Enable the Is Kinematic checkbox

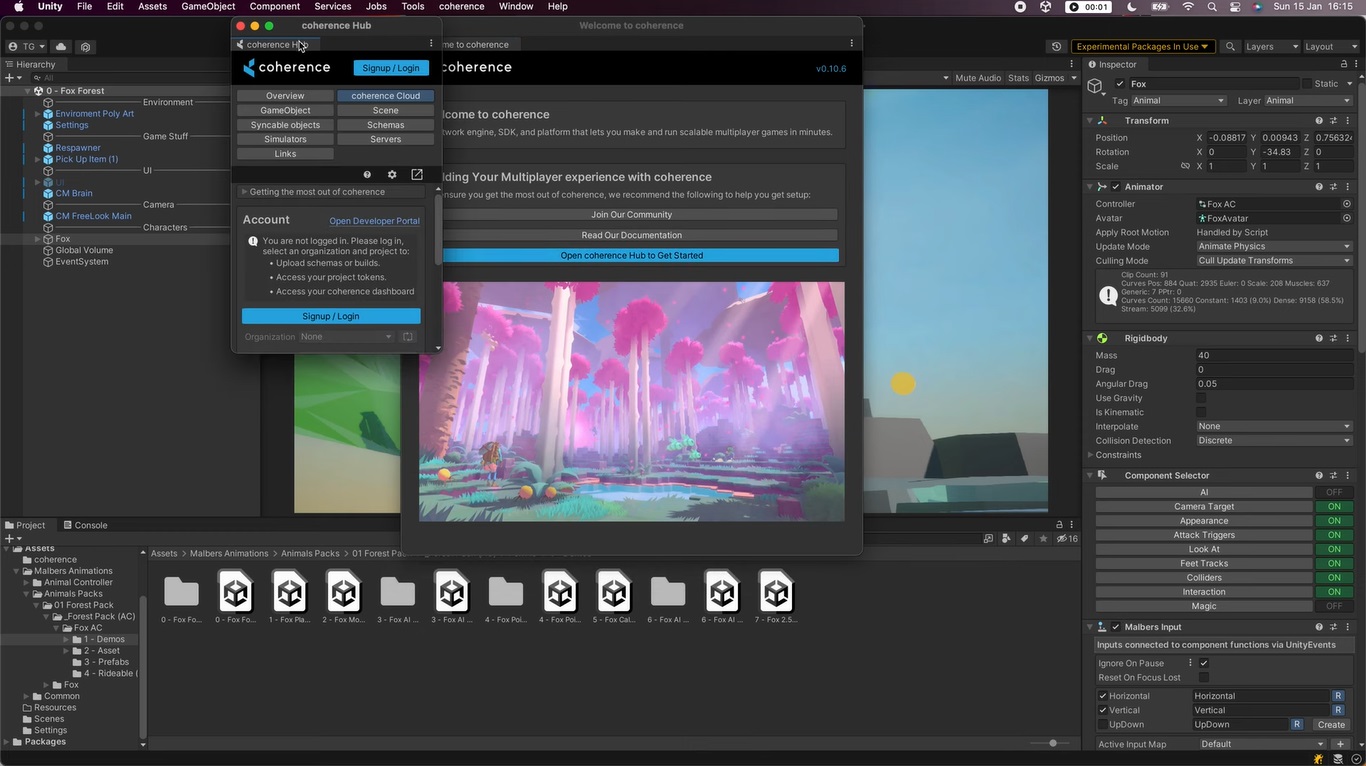1201,412
